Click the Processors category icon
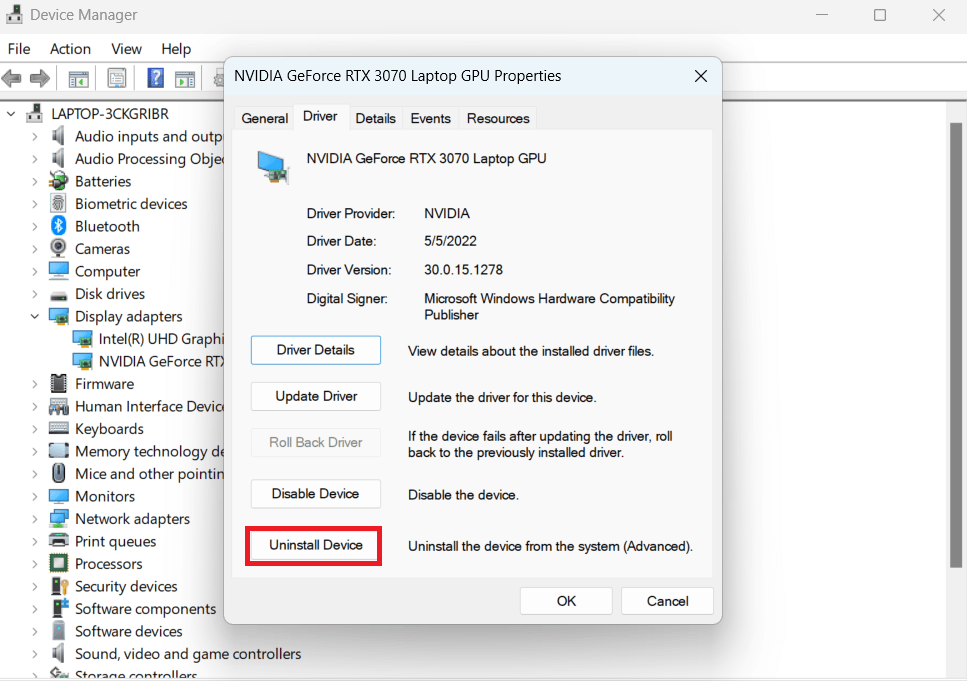967x681 pixels. tap(59, 564)
